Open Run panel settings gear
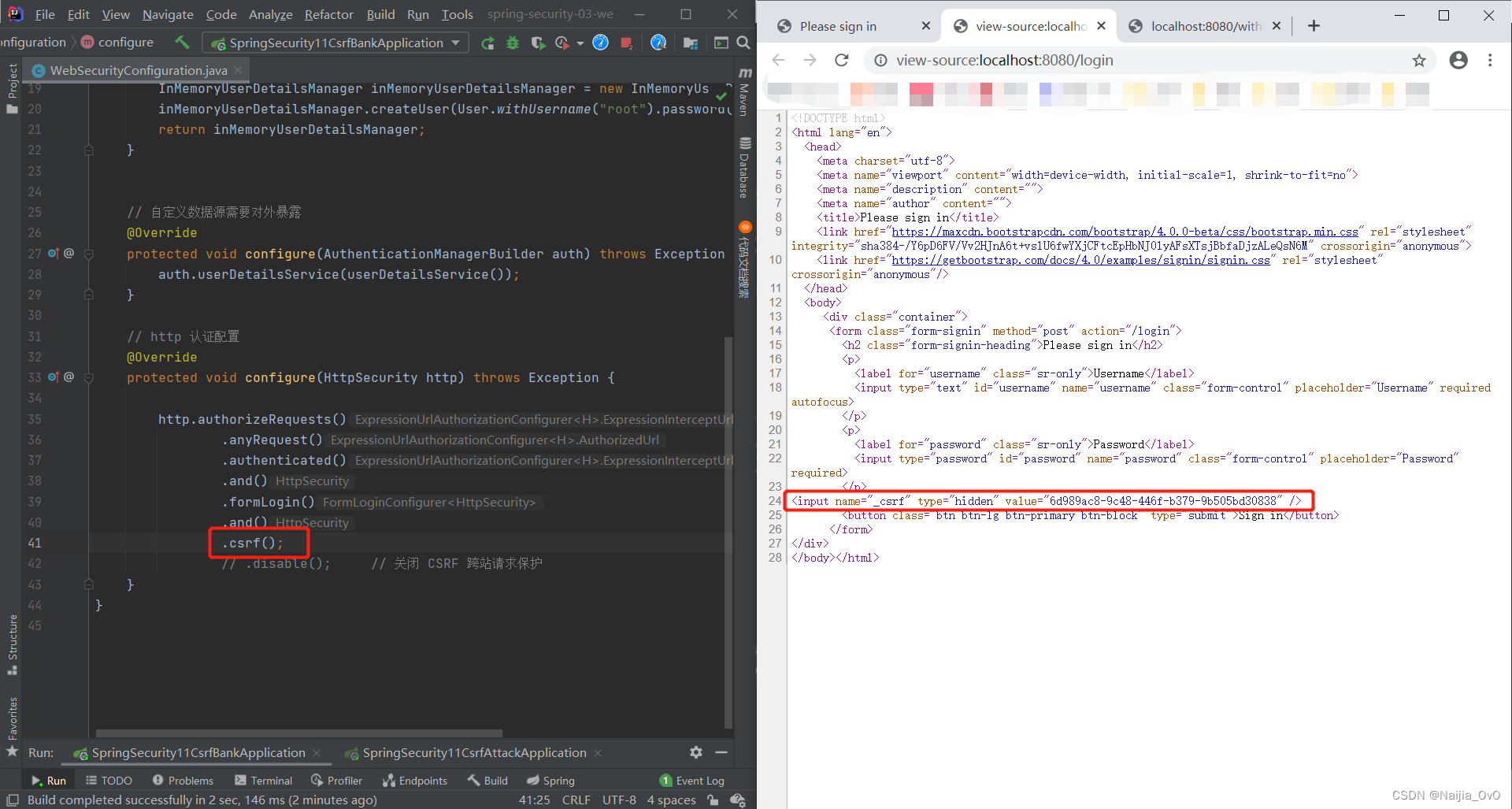Screen dimensions: 1512x809 (696, 752)
